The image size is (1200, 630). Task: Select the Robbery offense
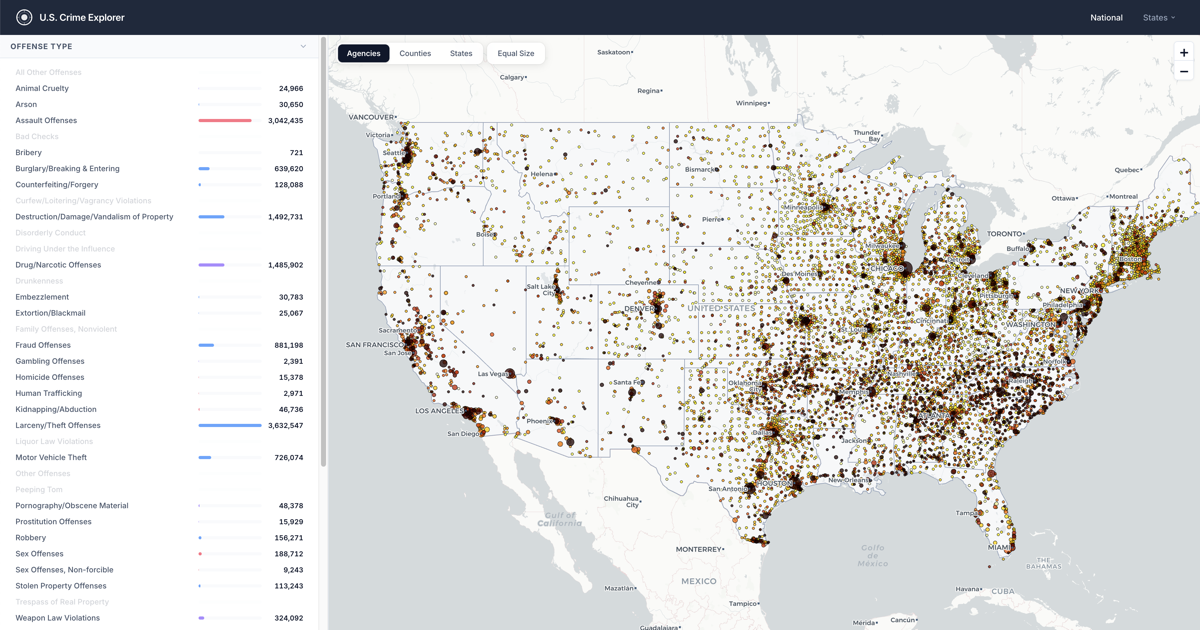[x=159, y=537]
